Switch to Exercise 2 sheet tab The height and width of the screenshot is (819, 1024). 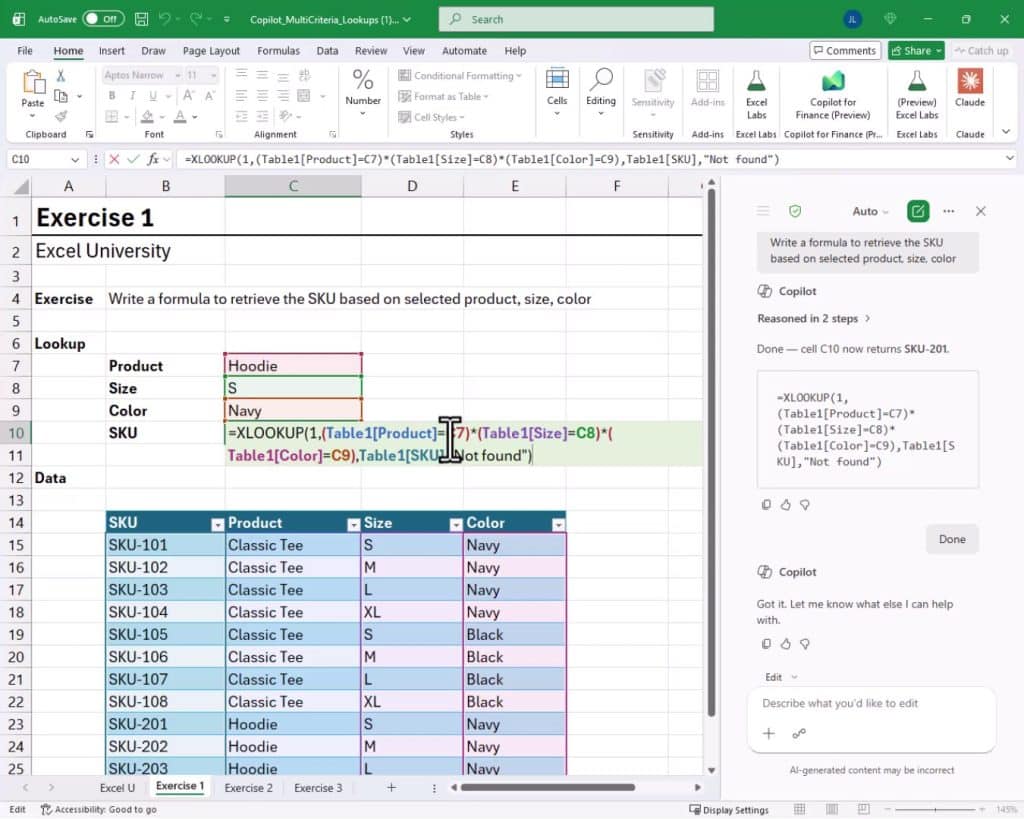point(249,788)
